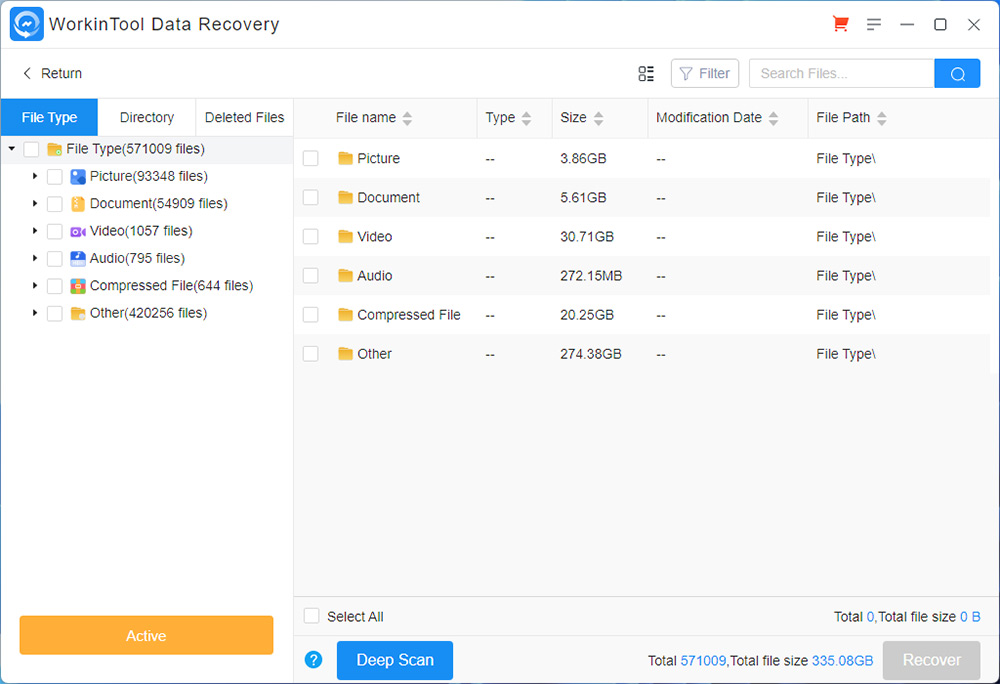
Task: Click the Video camera icon in tree
Action: click(x=78, y=231)
